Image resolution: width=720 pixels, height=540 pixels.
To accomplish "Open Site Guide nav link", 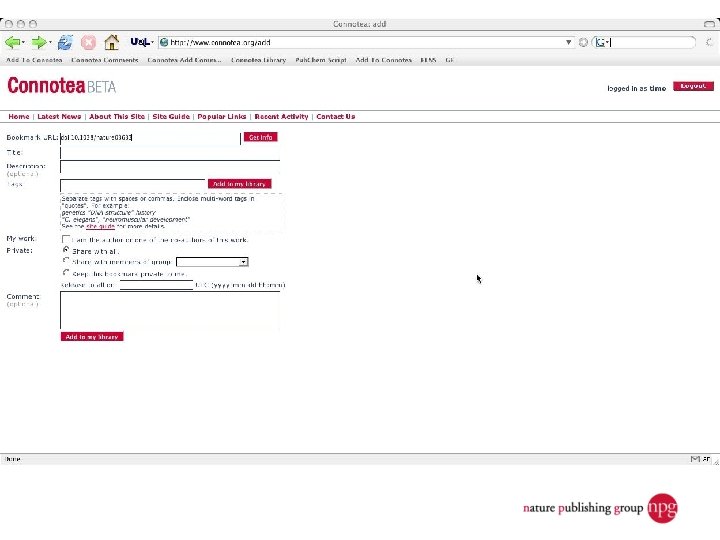I will pyautogui.click(x=171, y=117).
